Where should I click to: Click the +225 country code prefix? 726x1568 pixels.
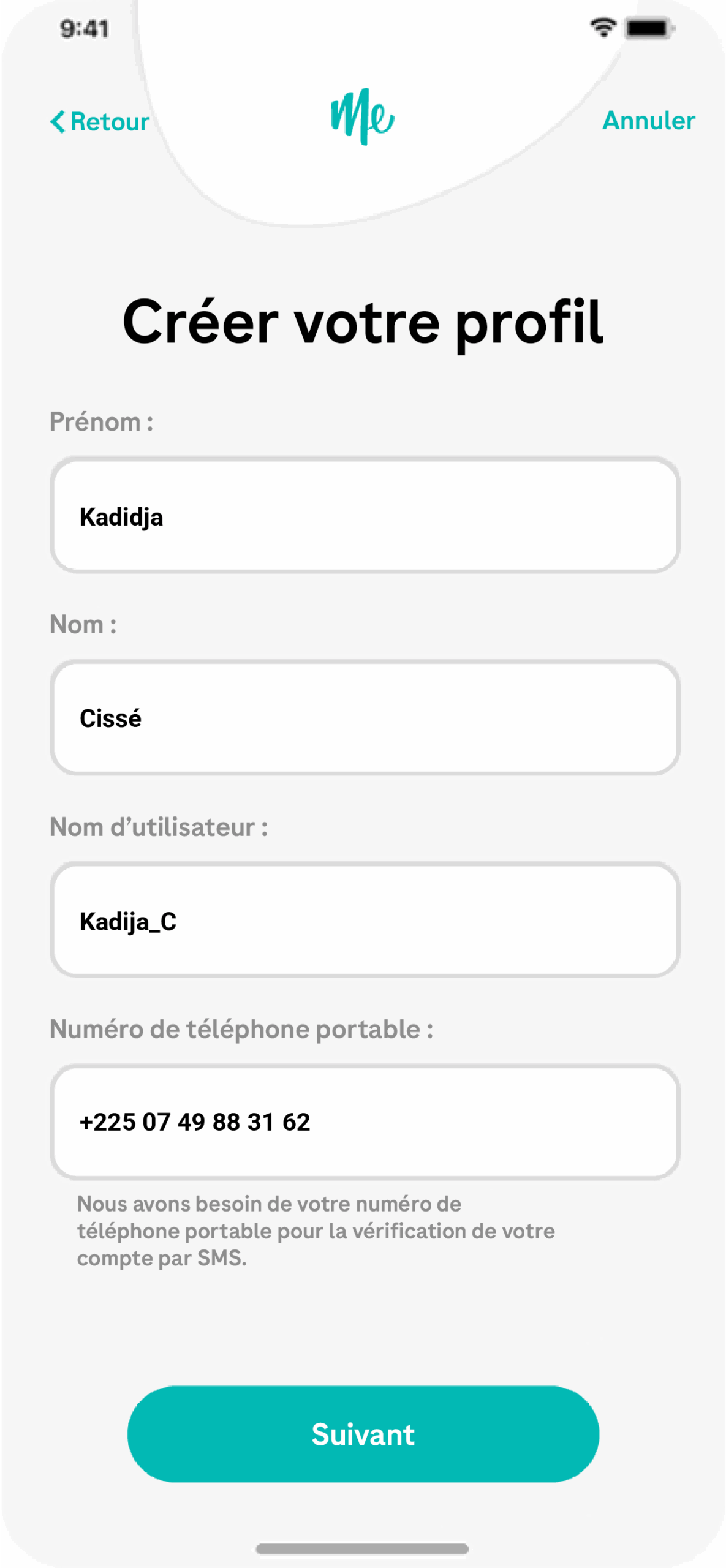coord(108,1122)
